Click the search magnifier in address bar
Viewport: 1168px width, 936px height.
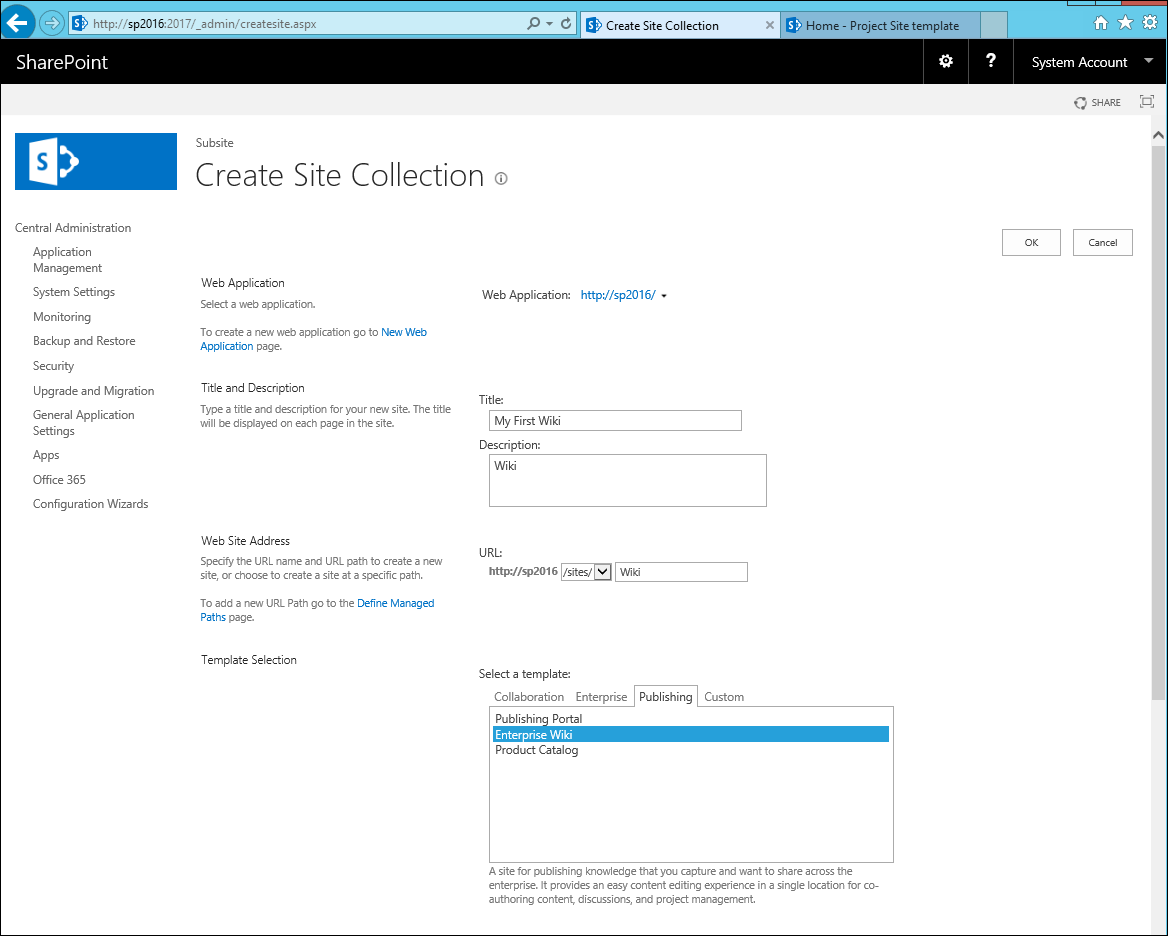533,24
